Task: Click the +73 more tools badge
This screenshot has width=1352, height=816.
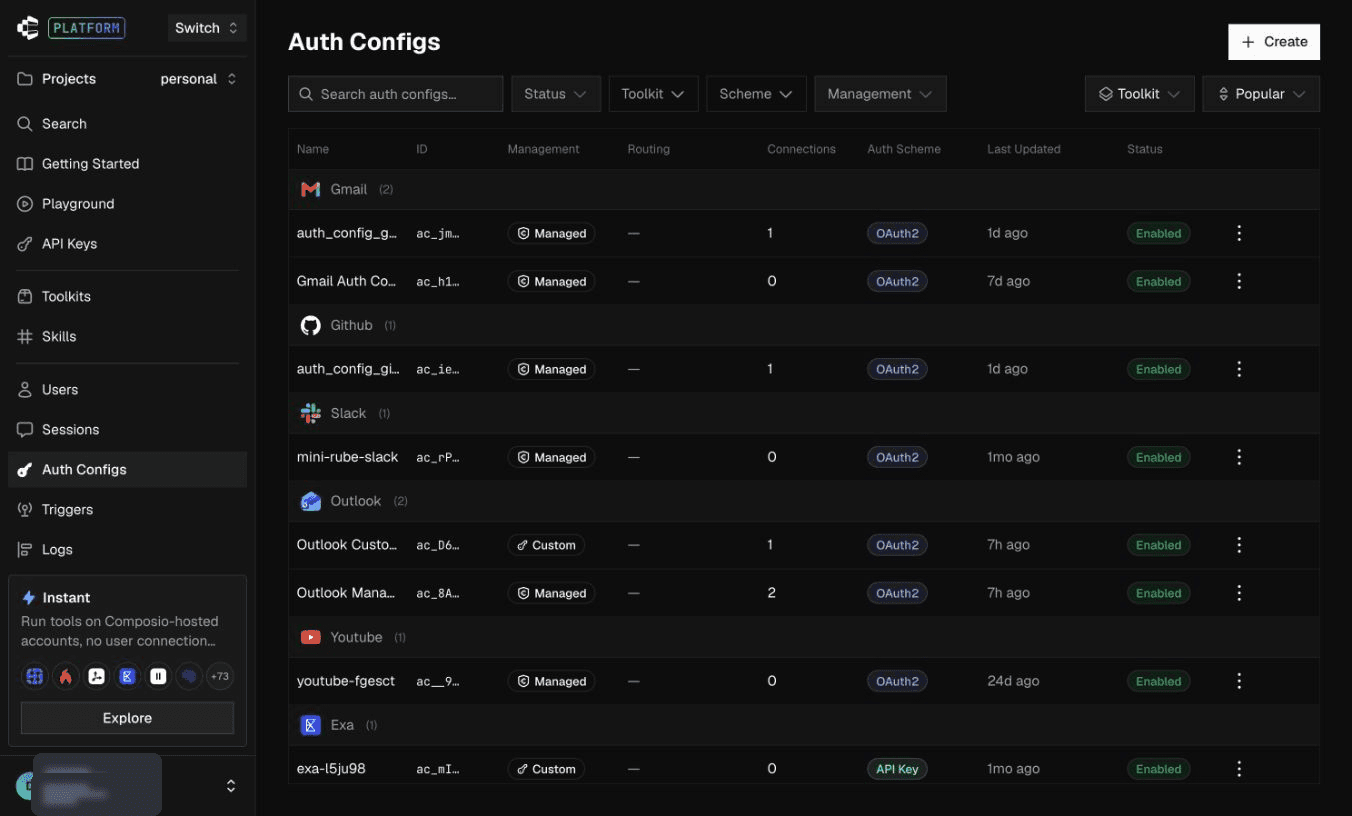Action: 219,677
